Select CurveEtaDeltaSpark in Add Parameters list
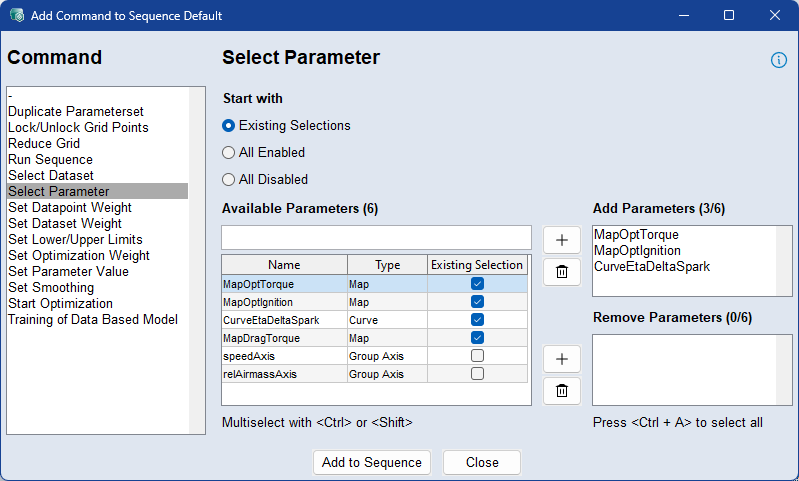The image size is (799, 481). tap(644, 267)
